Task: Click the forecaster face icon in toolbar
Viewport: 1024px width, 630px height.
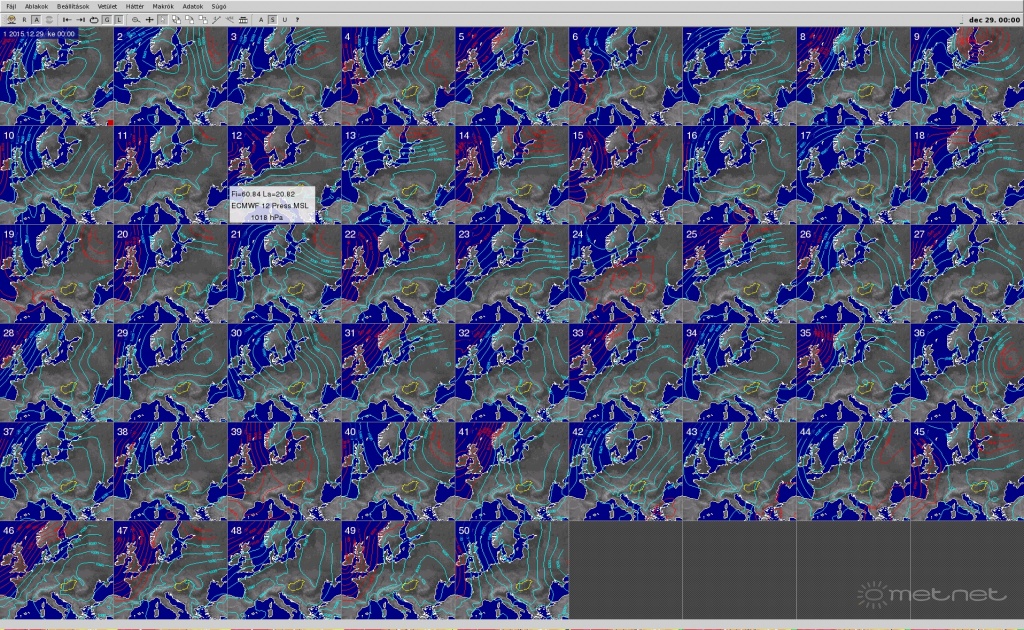Action: (x=12, y=19)
